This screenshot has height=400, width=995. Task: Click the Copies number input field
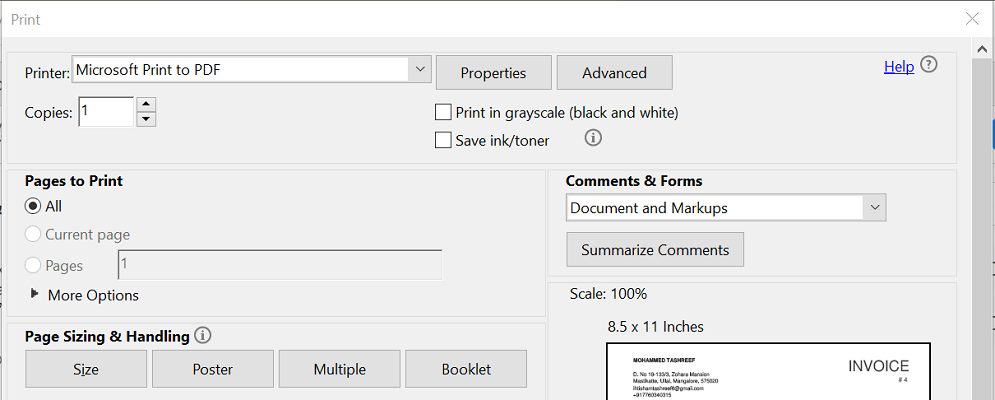tap(105, 112)
